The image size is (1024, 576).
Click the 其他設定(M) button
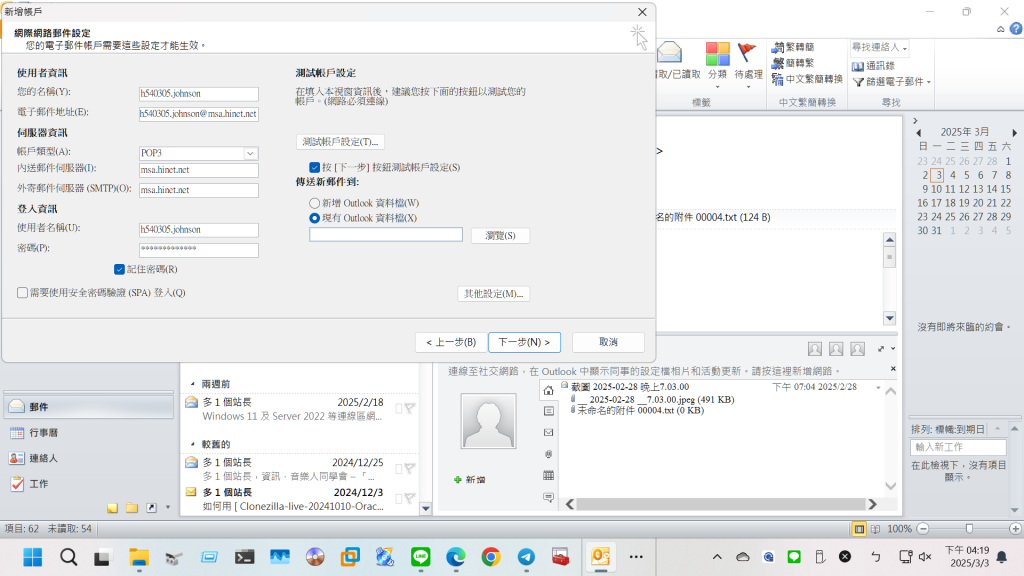492,294
